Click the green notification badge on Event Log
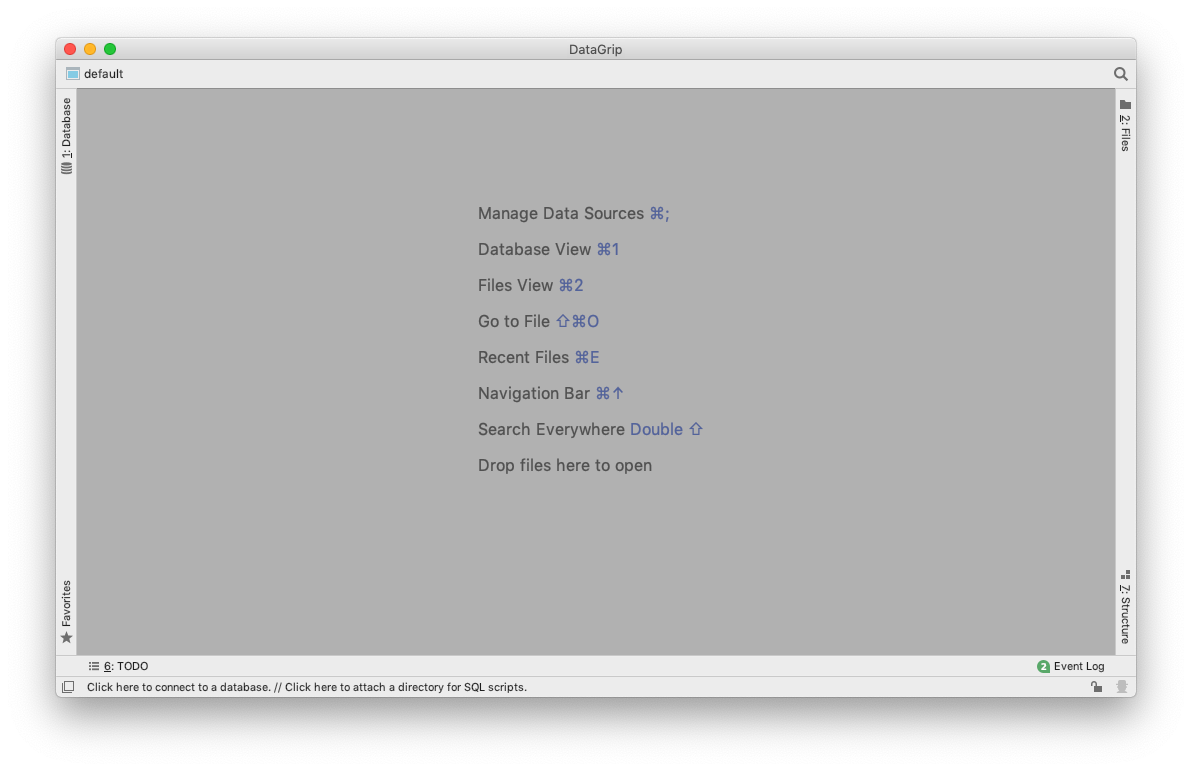Screen dimensions: 1192x771 pos(1043,666)
